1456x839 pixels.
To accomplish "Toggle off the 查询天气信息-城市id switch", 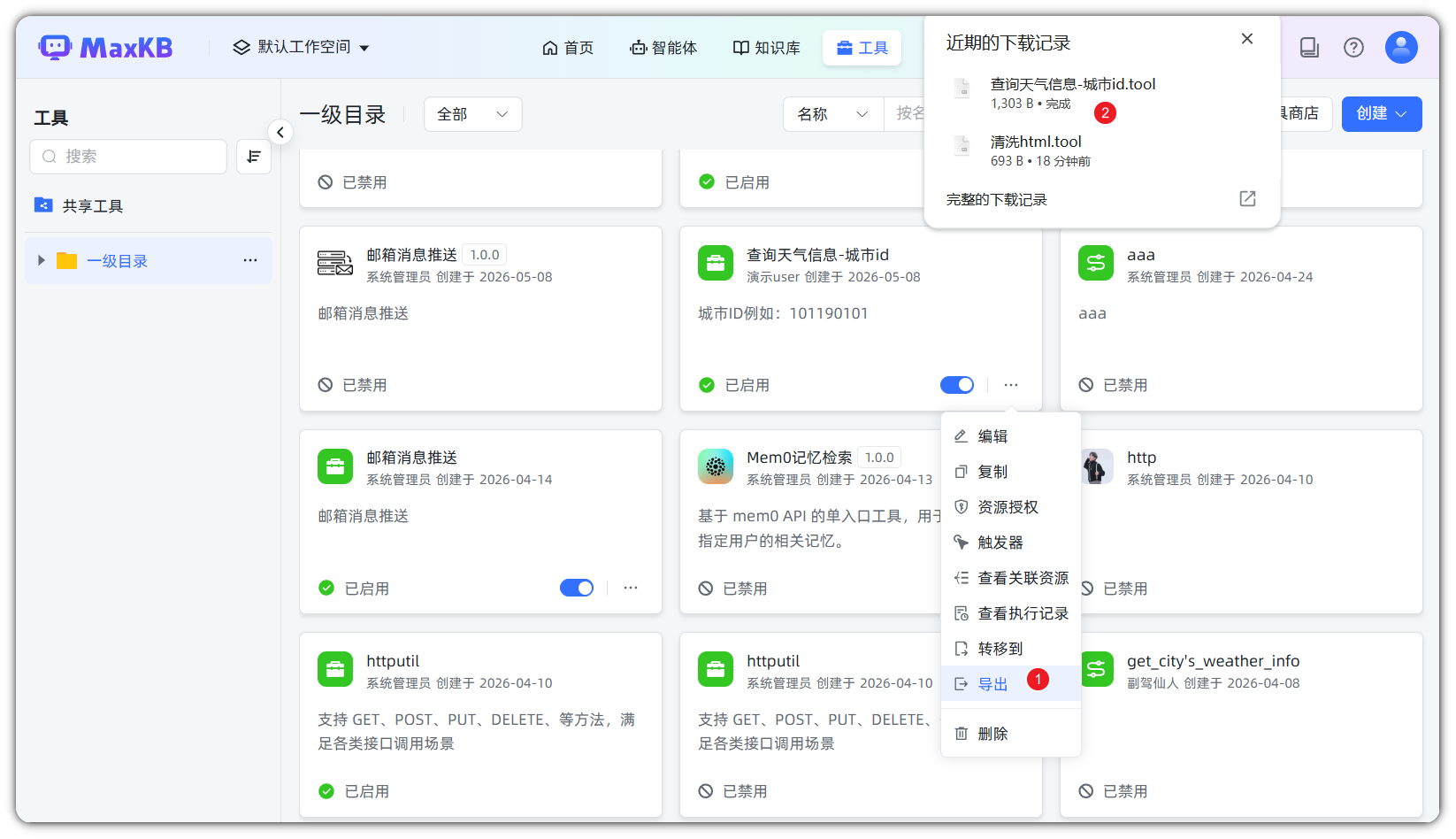I will click(957, 385).
